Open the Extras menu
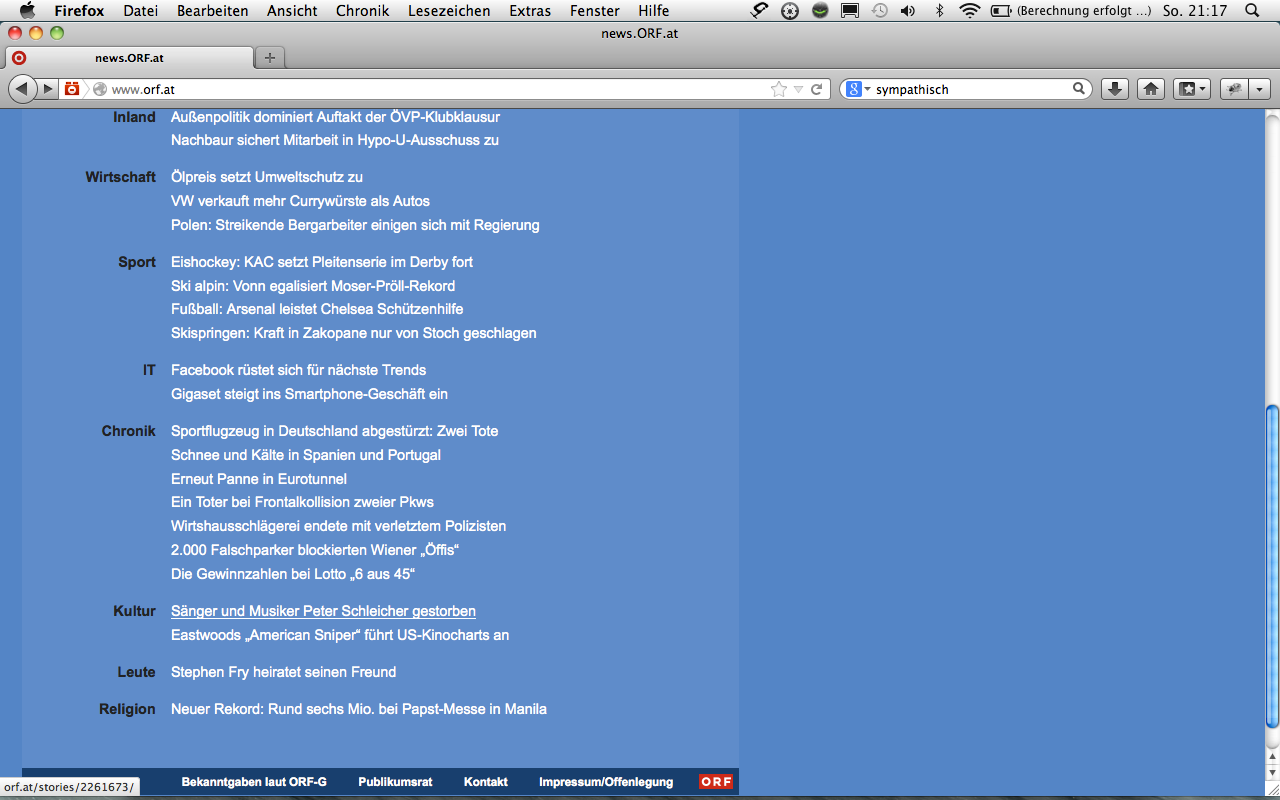 [x=530, y=11]
